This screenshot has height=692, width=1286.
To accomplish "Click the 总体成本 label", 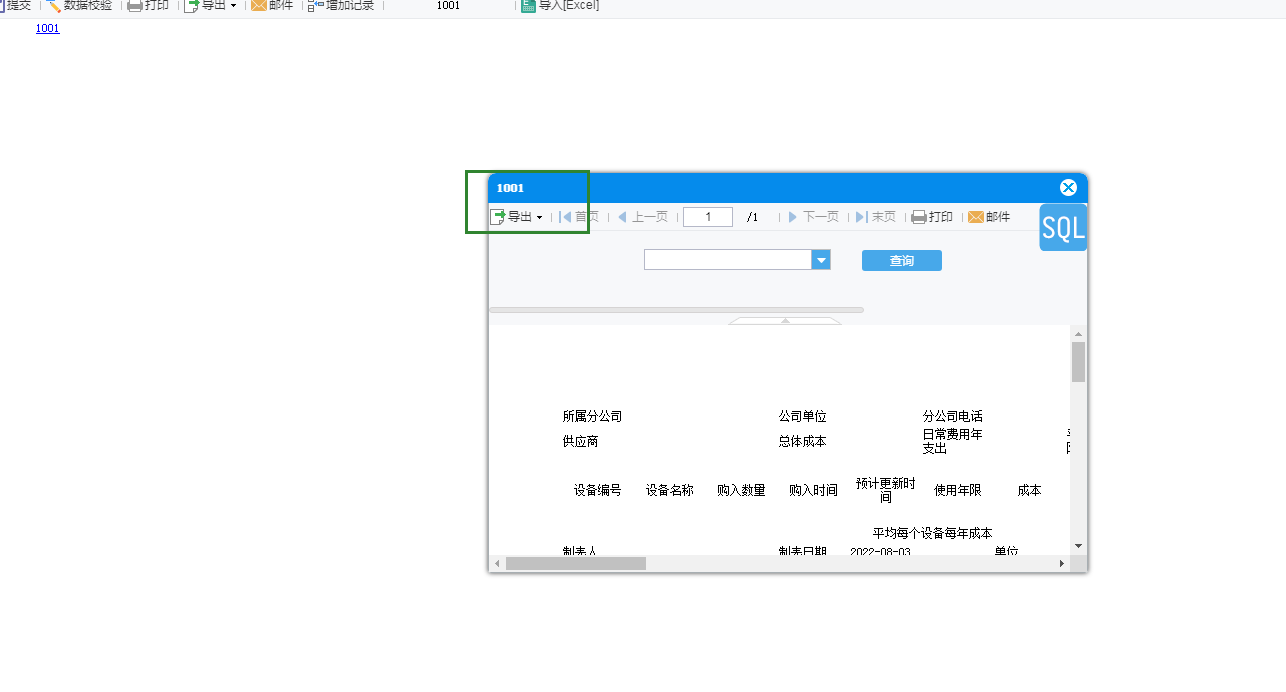I will [803, 441].
